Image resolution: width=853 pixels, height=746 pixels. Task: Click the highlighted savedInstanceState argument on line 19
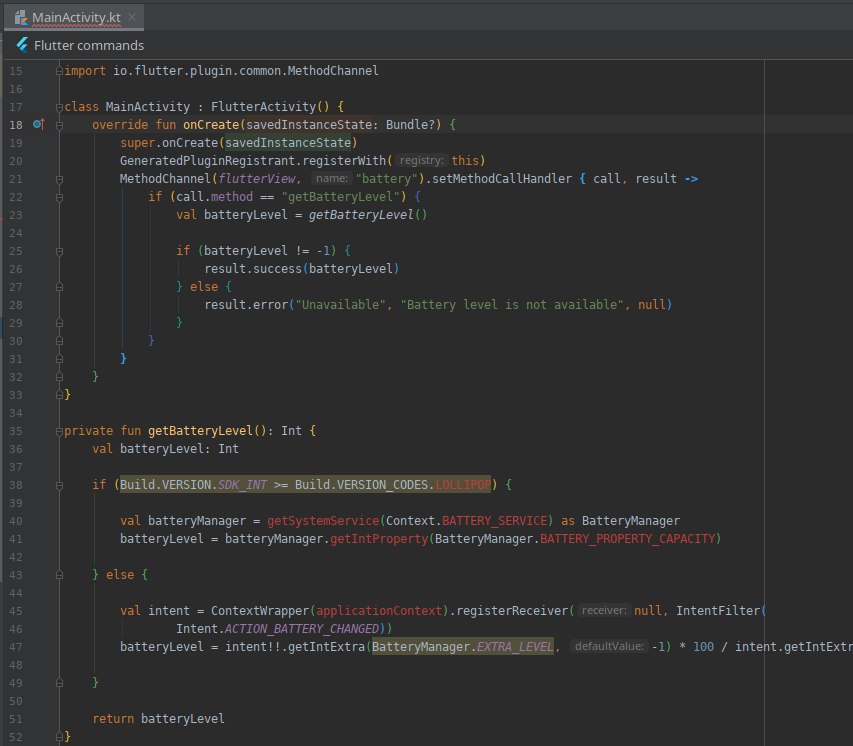click(x=288, y=143)
